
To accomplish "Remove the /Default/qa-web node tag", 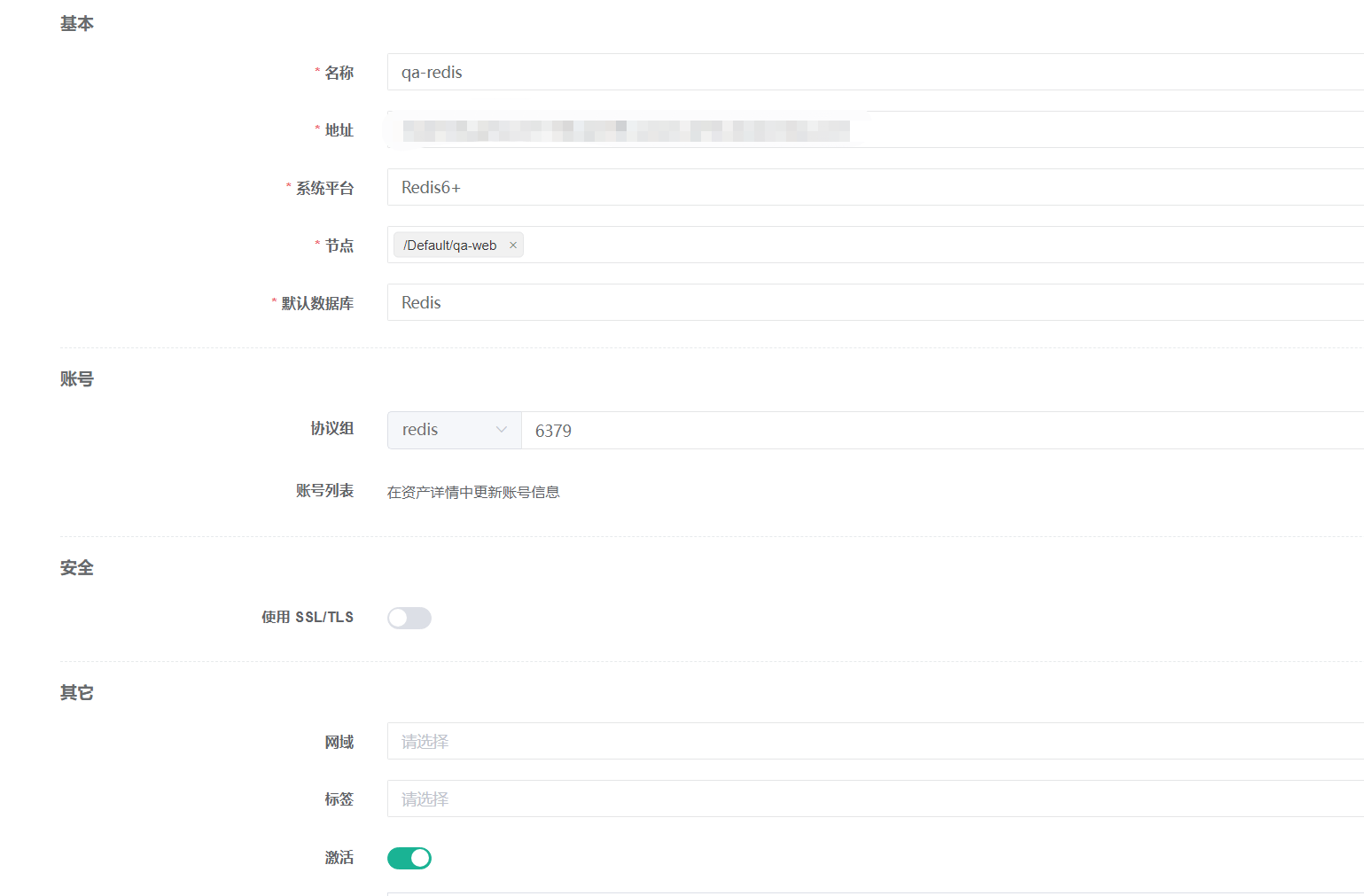I will point(513,245).
